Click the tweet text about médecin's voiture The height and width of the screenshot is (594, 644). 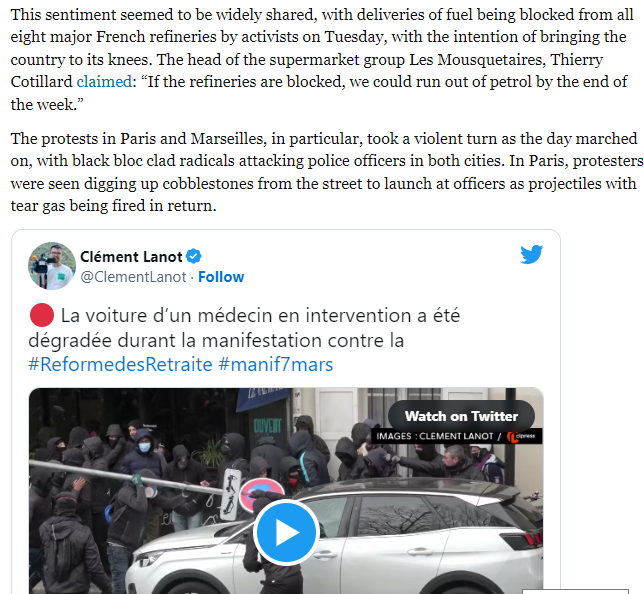tap(244, 328)
